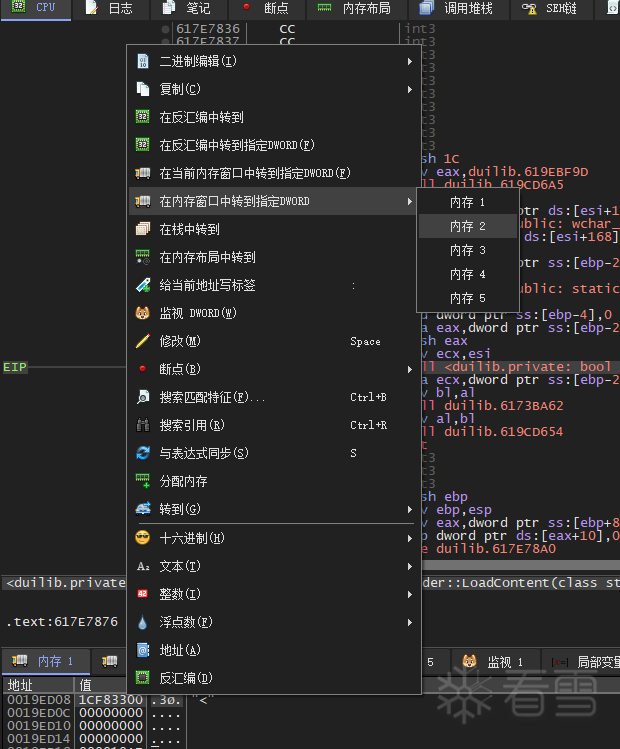Viewport: 620px width, 749px height.
Task: Switch to the CPU tab
Action: pyautogui.click(x=36, y=8)
